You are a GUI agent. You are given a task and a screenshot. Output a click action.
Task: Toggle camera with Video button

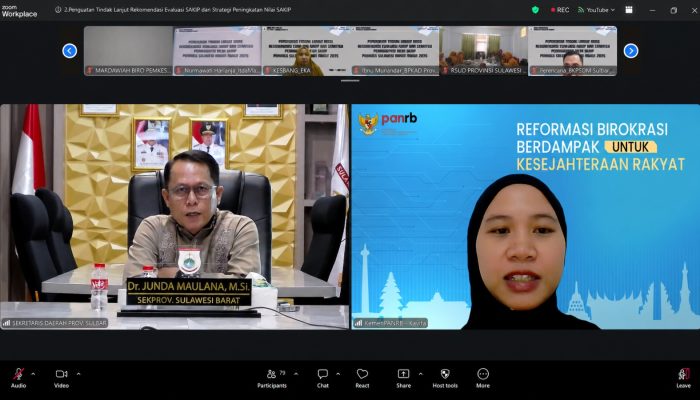click(62, 378)
